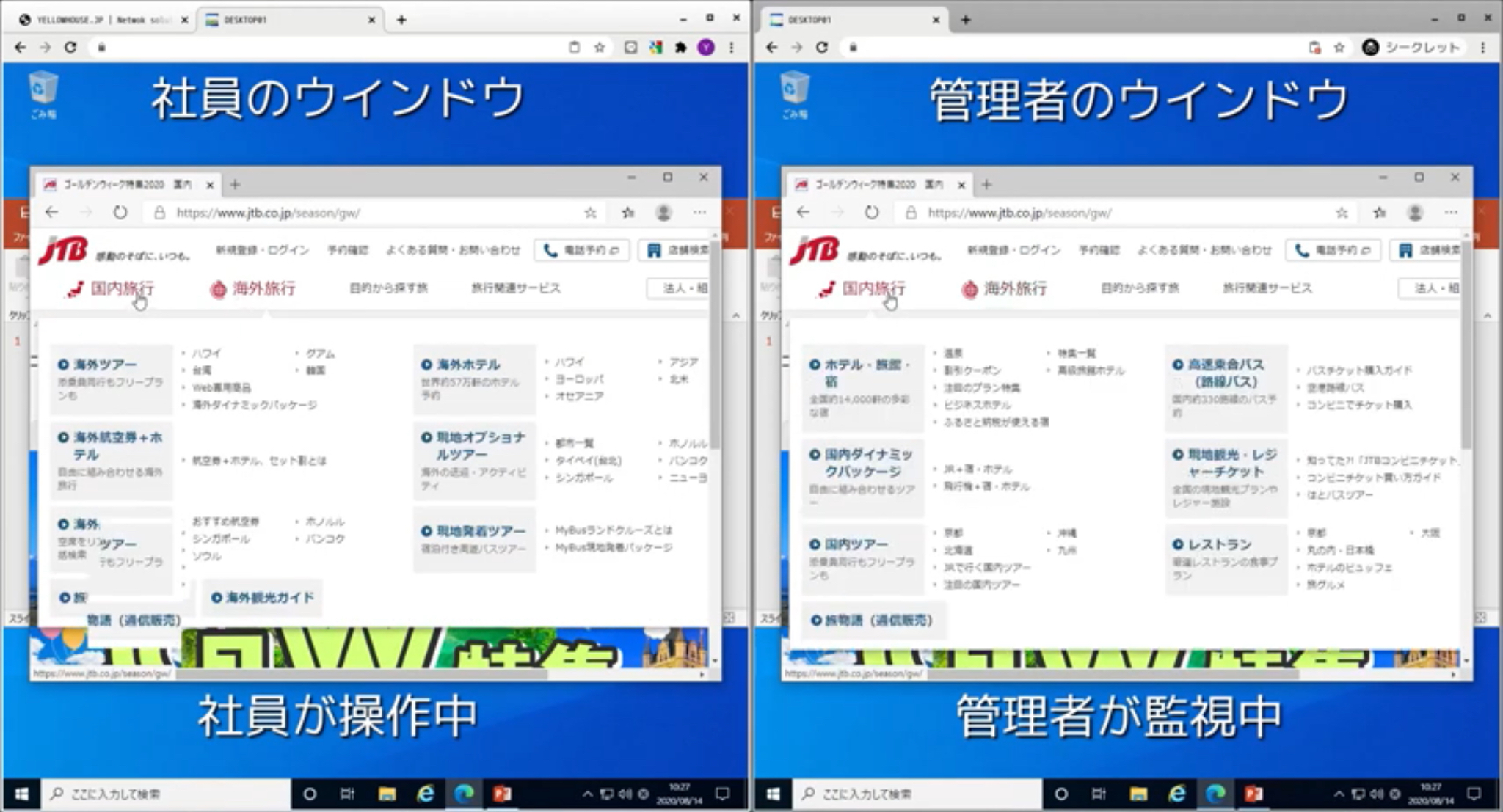Open new tab in left Chrome window
Screen dimensions: 1503x812
tap(401, 20)
